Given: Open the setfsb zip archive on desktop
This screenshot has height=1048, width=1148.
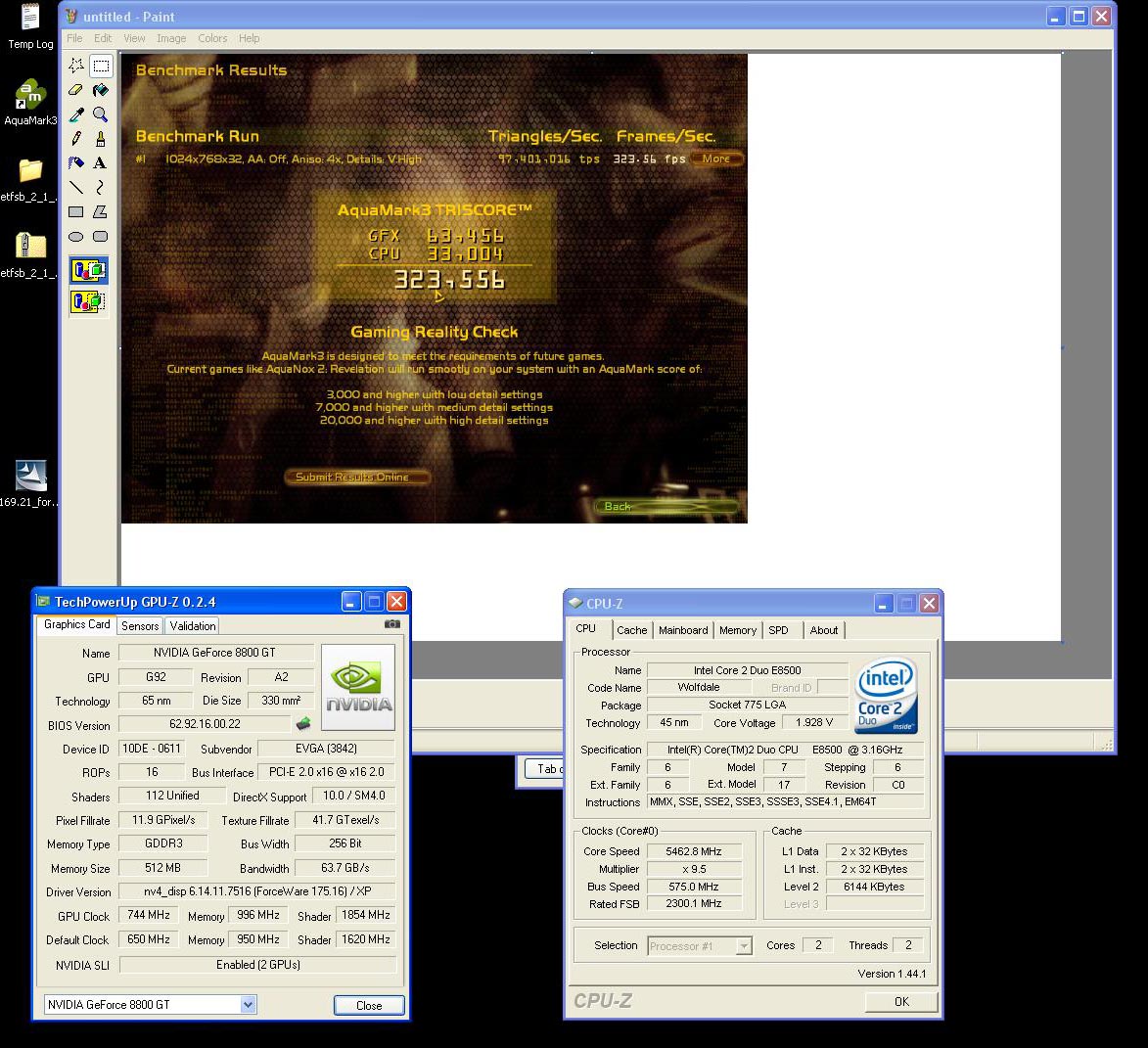Looking at the screenshot, I should (30, 255).
